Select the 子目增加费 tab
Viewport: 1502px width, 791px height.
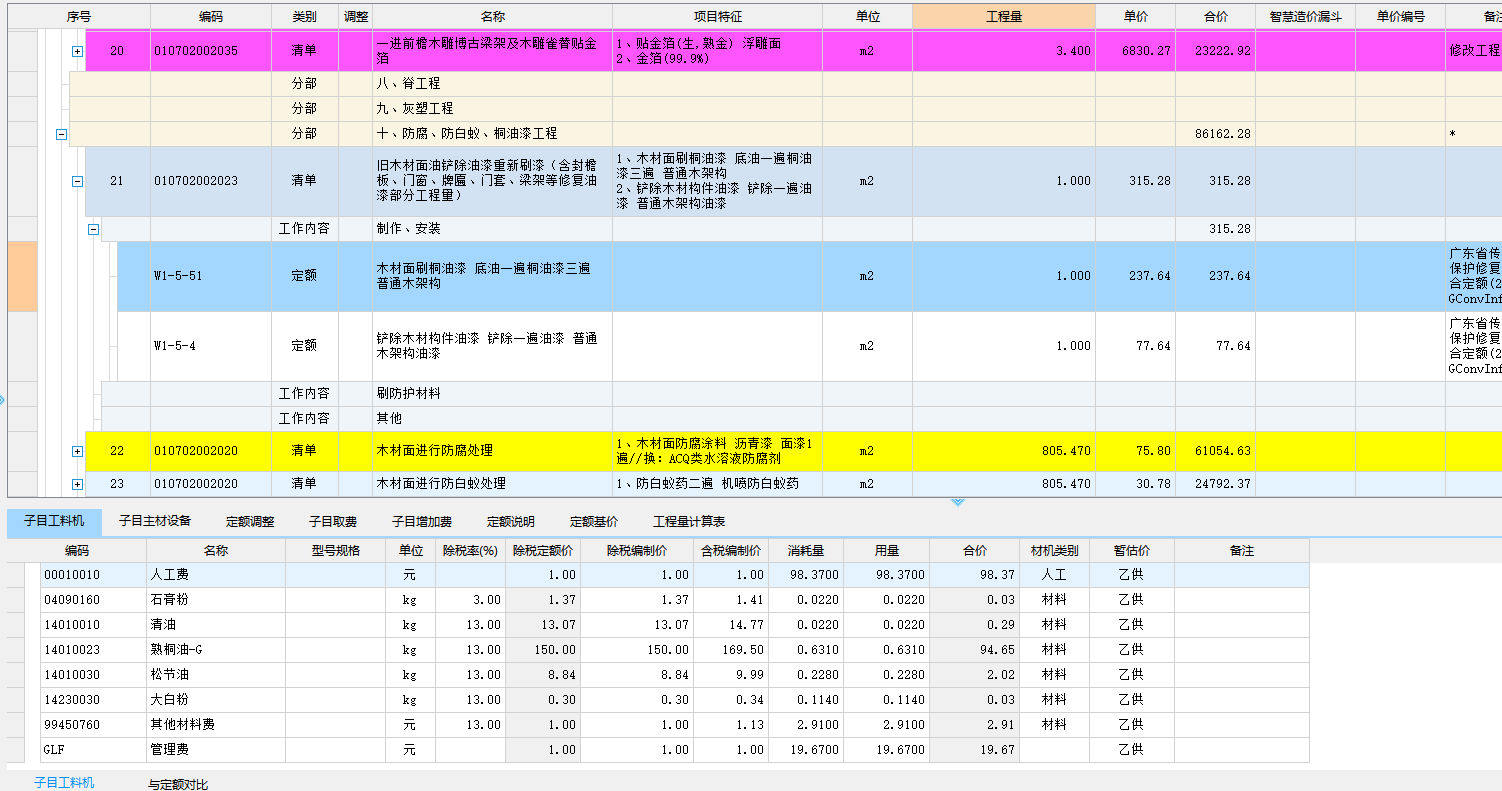(x=422, y=521)
